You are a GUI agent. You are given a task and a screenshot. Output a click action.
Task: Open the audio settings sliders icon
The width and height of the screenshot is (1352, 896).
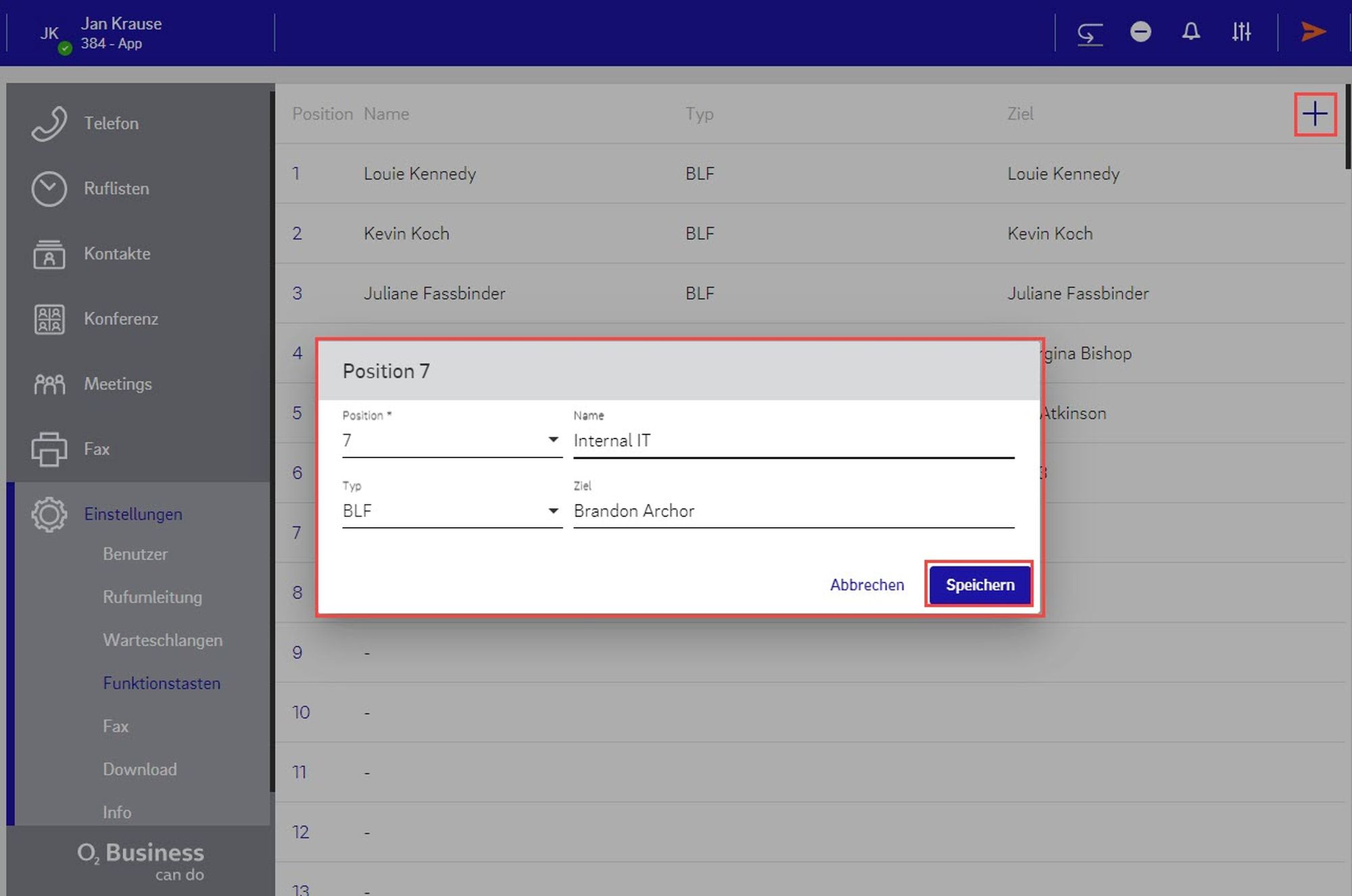1241,32
